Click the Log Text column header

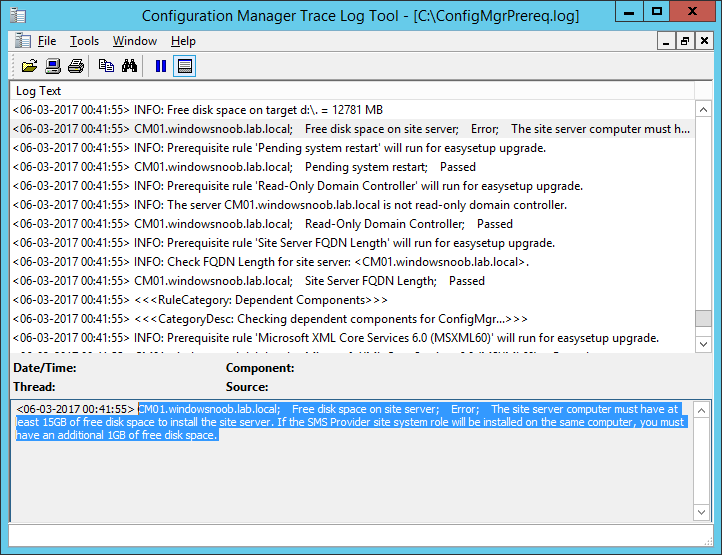coord(352,91)
